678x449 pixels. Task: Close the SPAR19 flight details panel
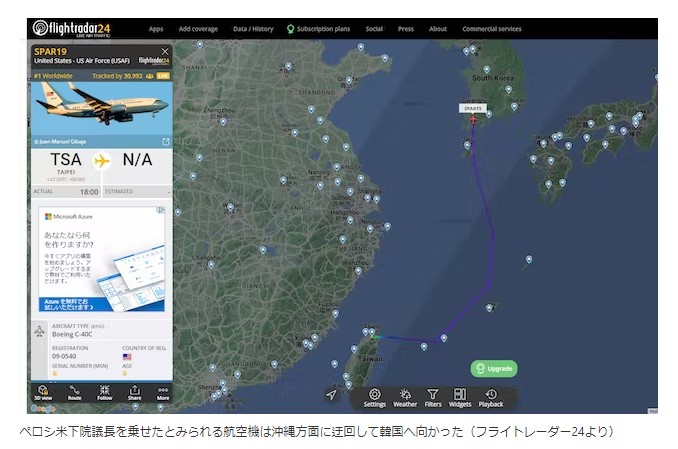click(165, 51)
